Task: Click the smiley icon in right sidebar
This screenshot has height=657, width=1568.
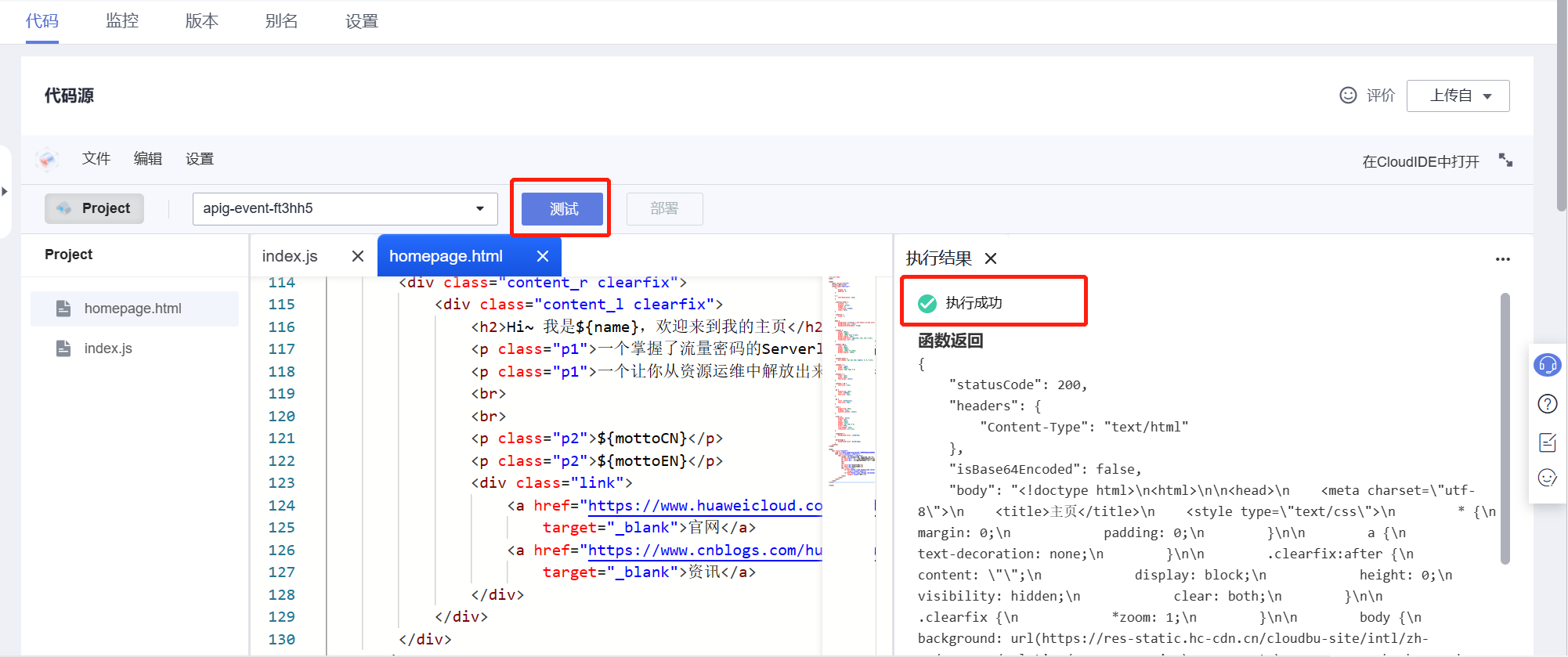Action: [x=1547, y=478]
